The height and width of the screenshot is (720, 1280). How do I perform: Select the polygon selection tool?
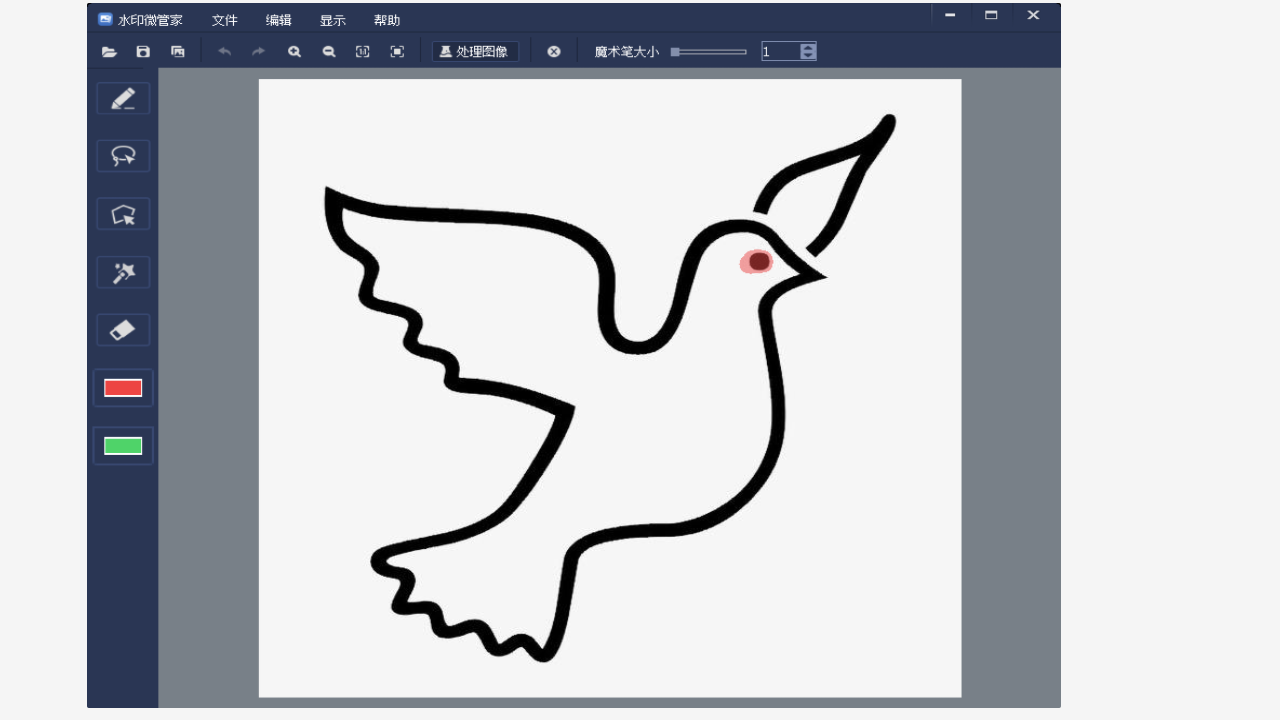[123, 214]
